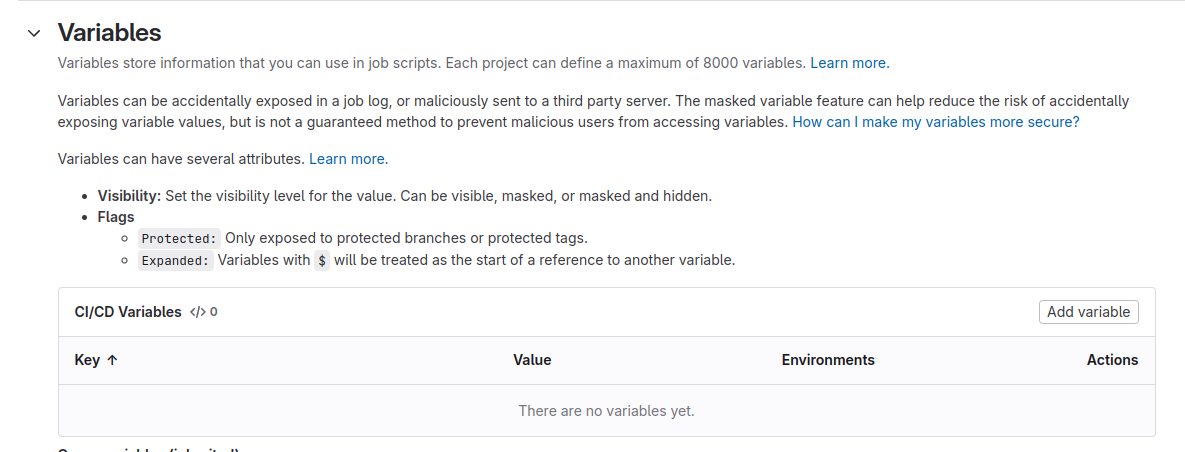Click the Expanded: flag code label
1185x452 pixels.
[176, 261]
